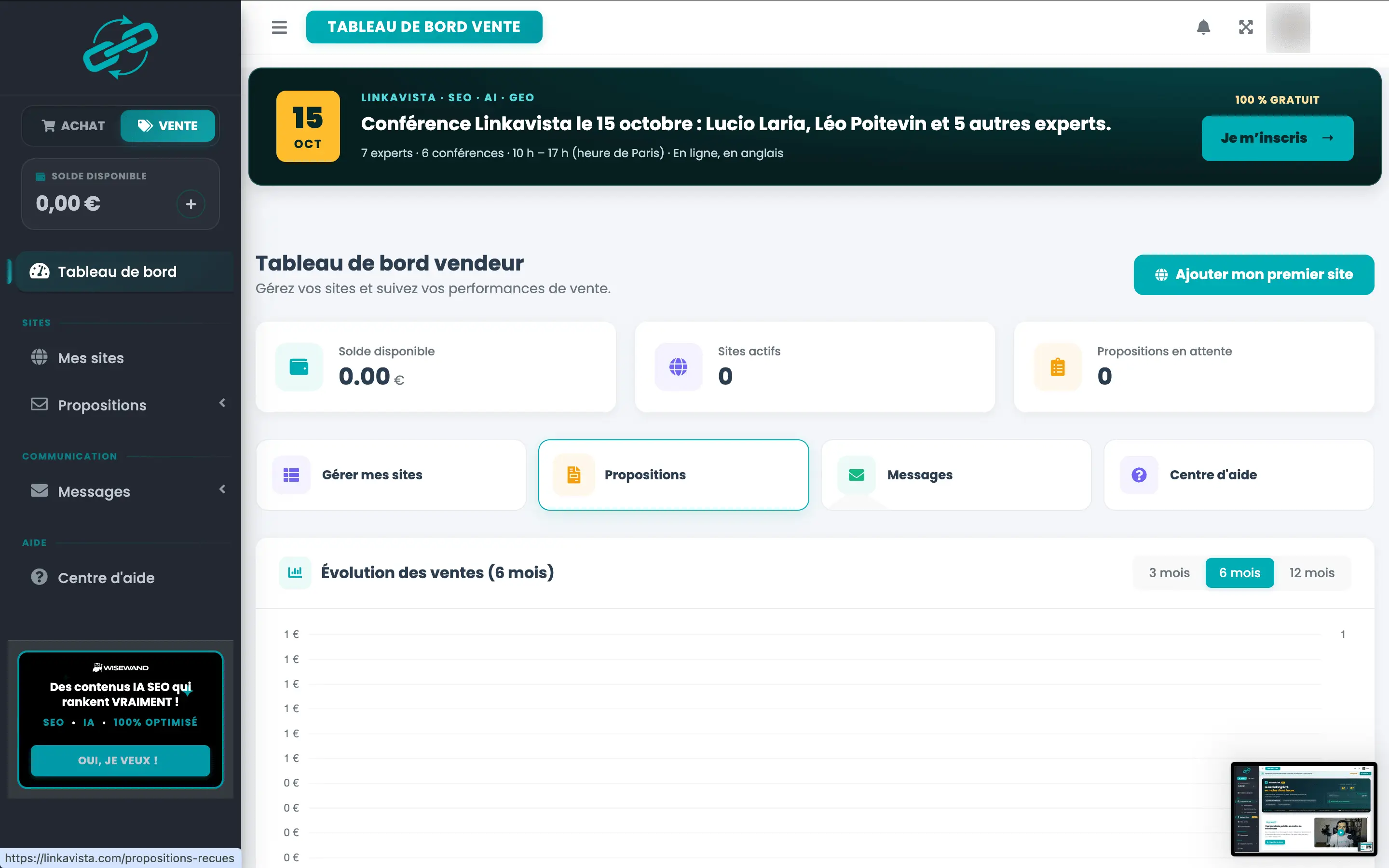Viewport: 1389px width, 868px height.
Task: Expand the Messages submenu chevron
Action: tap(222, 489)
